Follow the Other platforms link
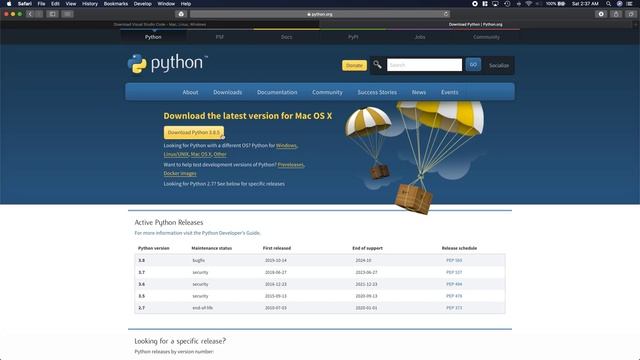 coord(220,154)
